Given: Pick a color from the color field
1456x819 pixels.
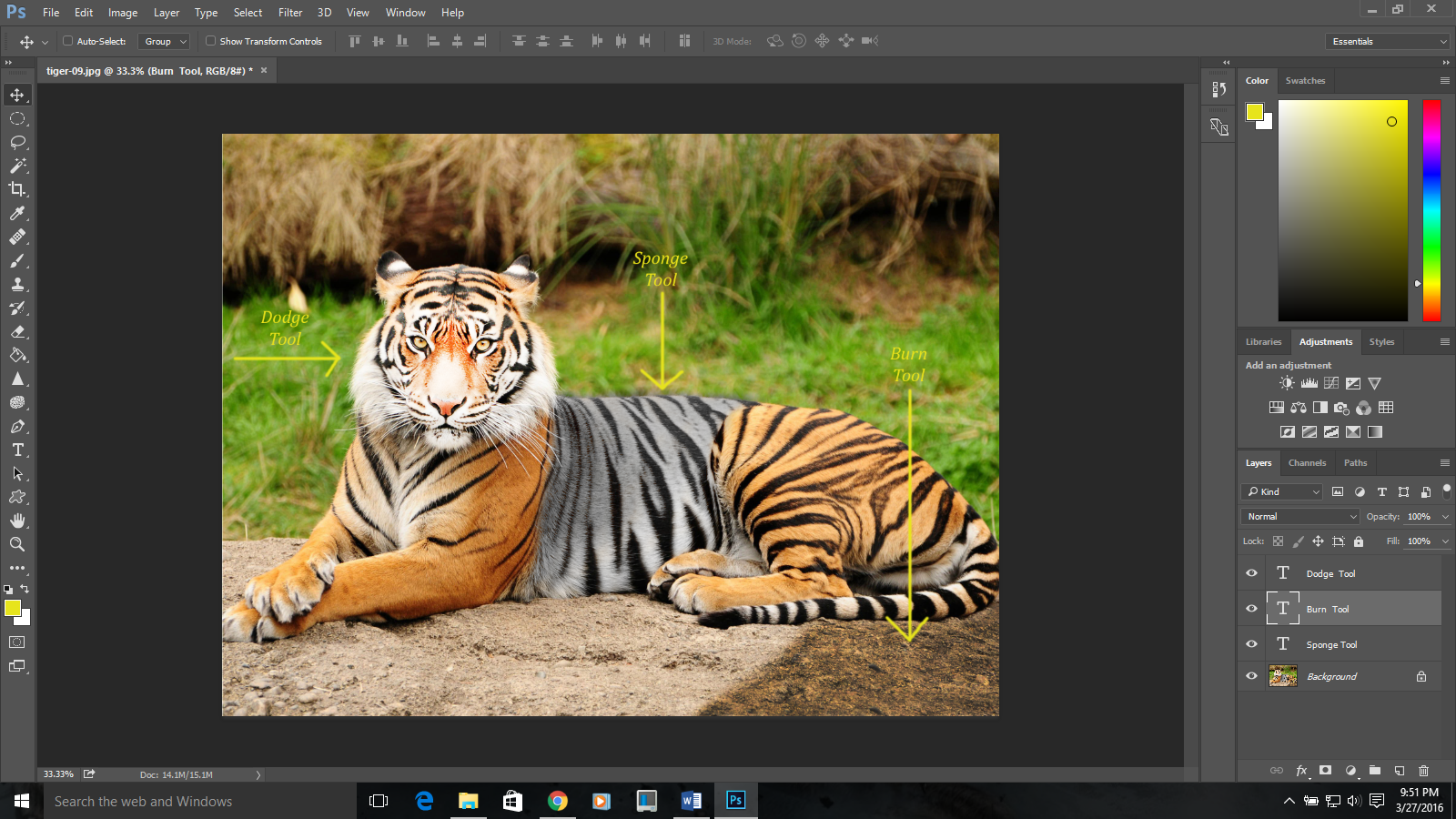Looking at the screenshot, I should (x=1342, y=209).
